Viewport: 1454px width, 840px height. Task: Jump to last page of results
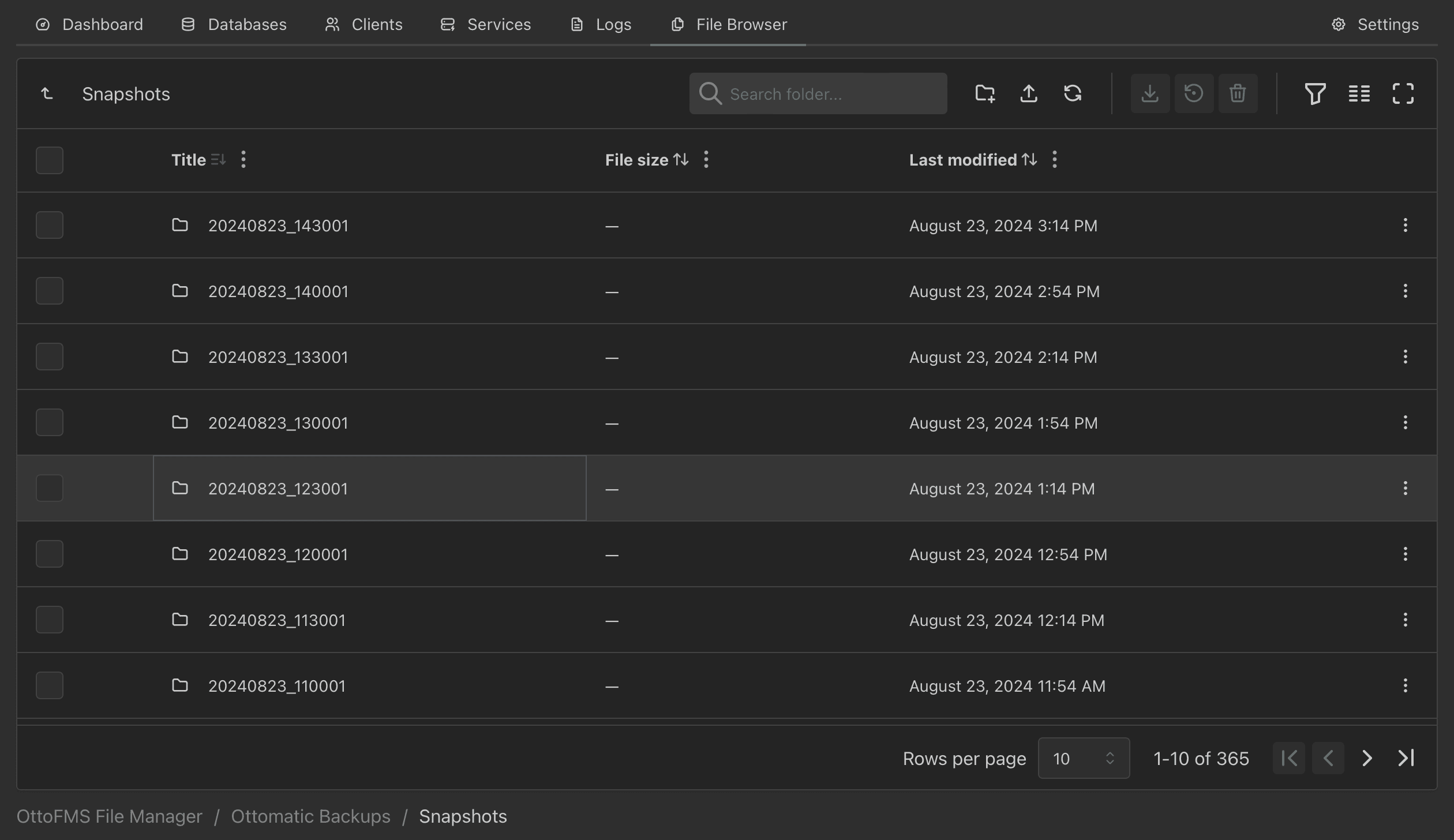1406,758
